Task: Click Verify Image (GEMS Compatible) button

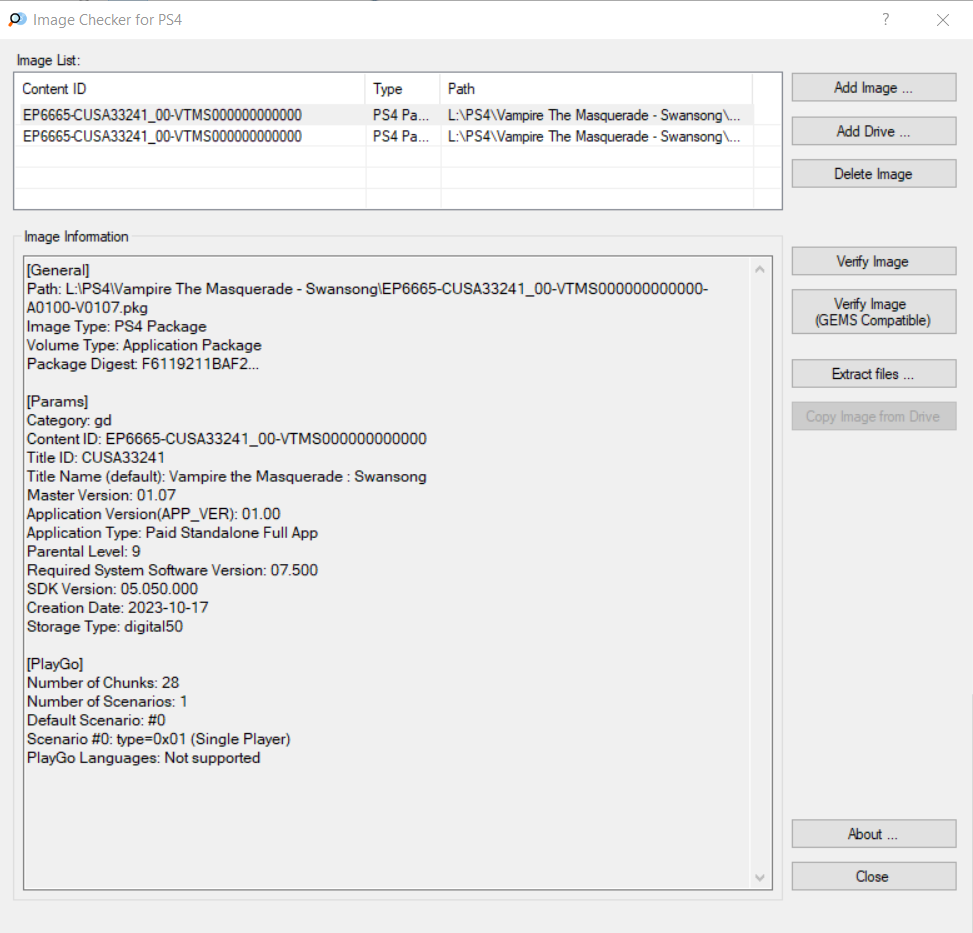Action: [x=873, y=312]
